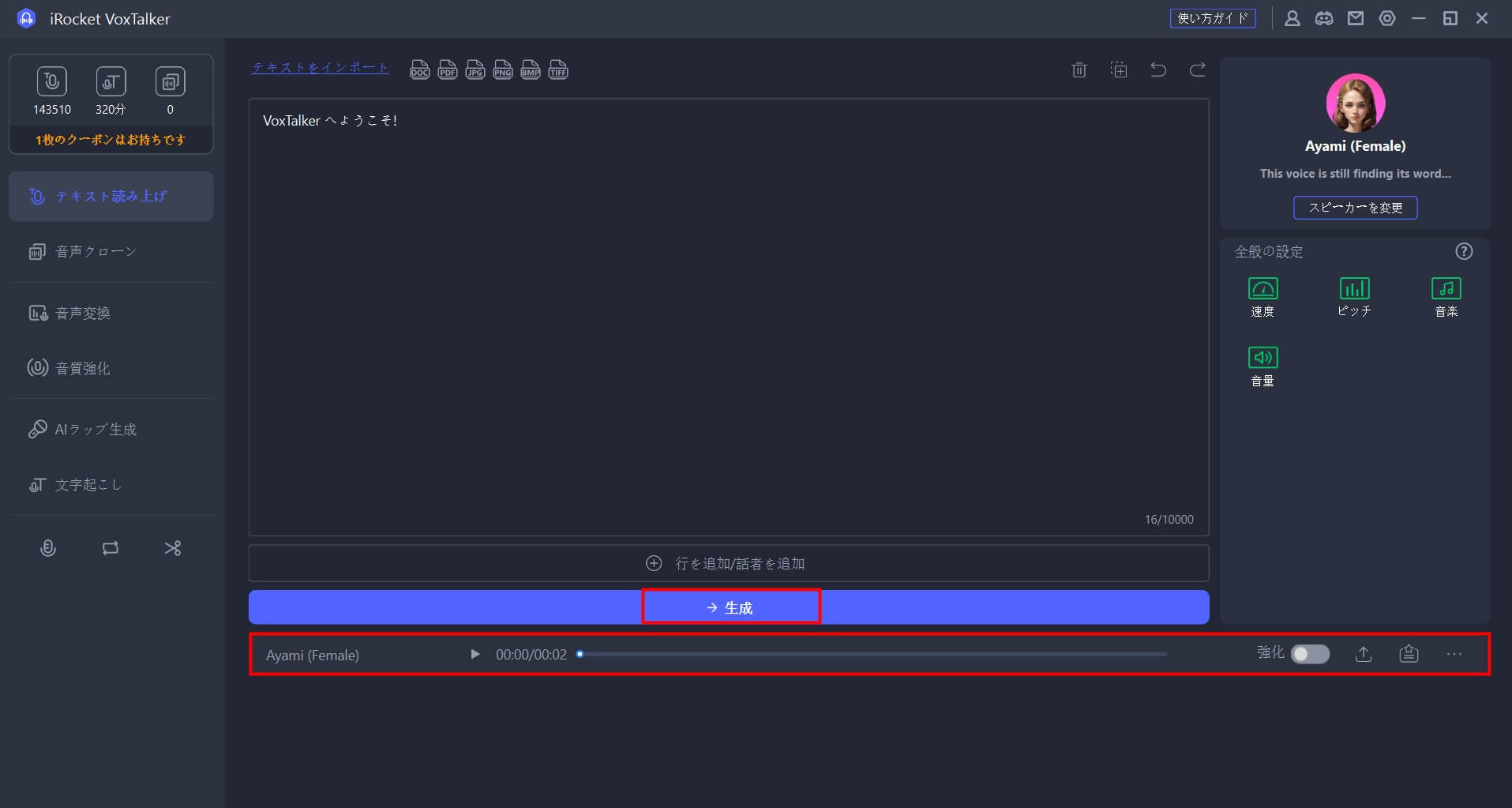Screen dimensions: 1512x808
Task: Undo the last edit
Action: [1158, 70]
